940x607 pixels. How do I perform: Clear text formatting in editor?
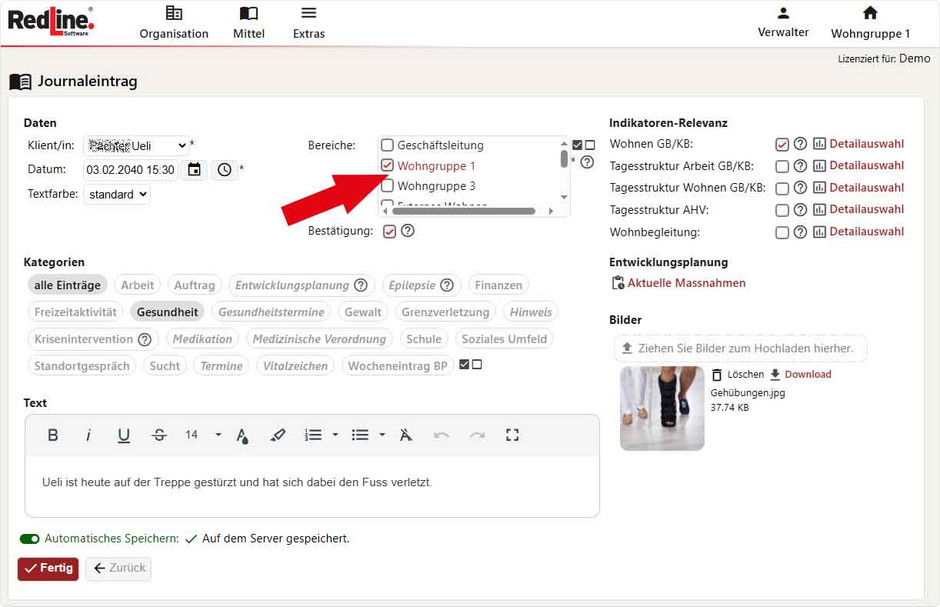click(x=405, y=435)
